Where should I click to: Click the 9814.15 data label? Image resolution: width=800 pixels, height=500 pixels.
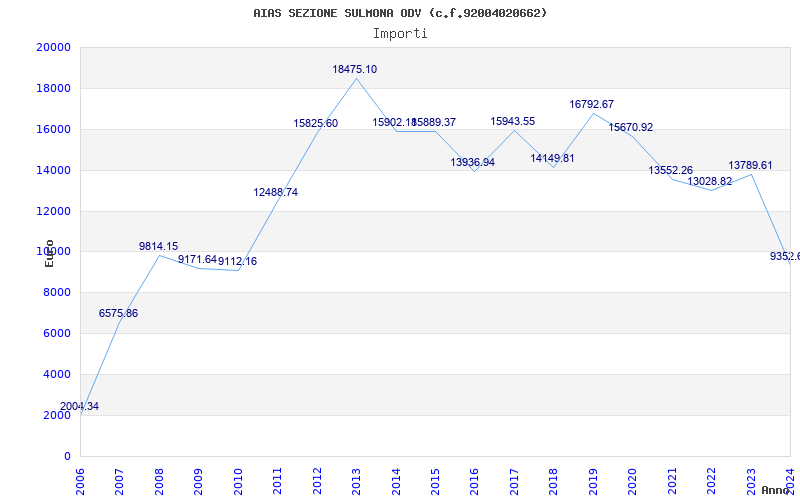click(159, 246)
